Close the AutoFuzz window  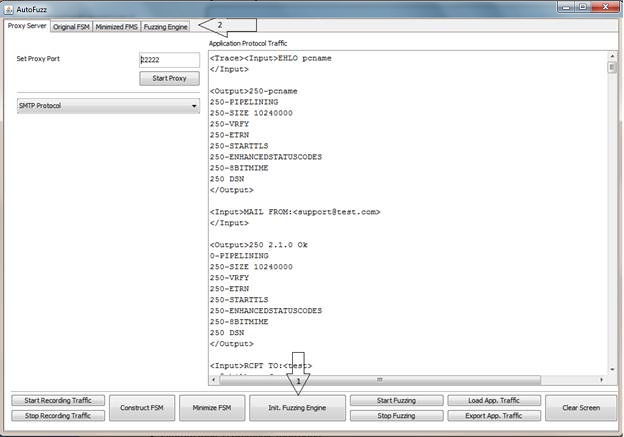point(605,7)
